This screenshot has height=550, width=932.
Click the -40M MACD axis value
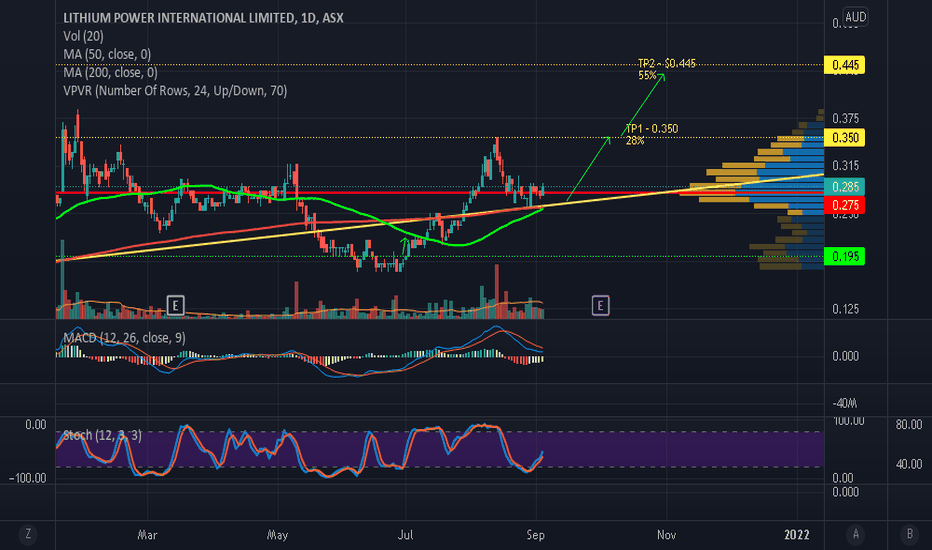point(845,403)
